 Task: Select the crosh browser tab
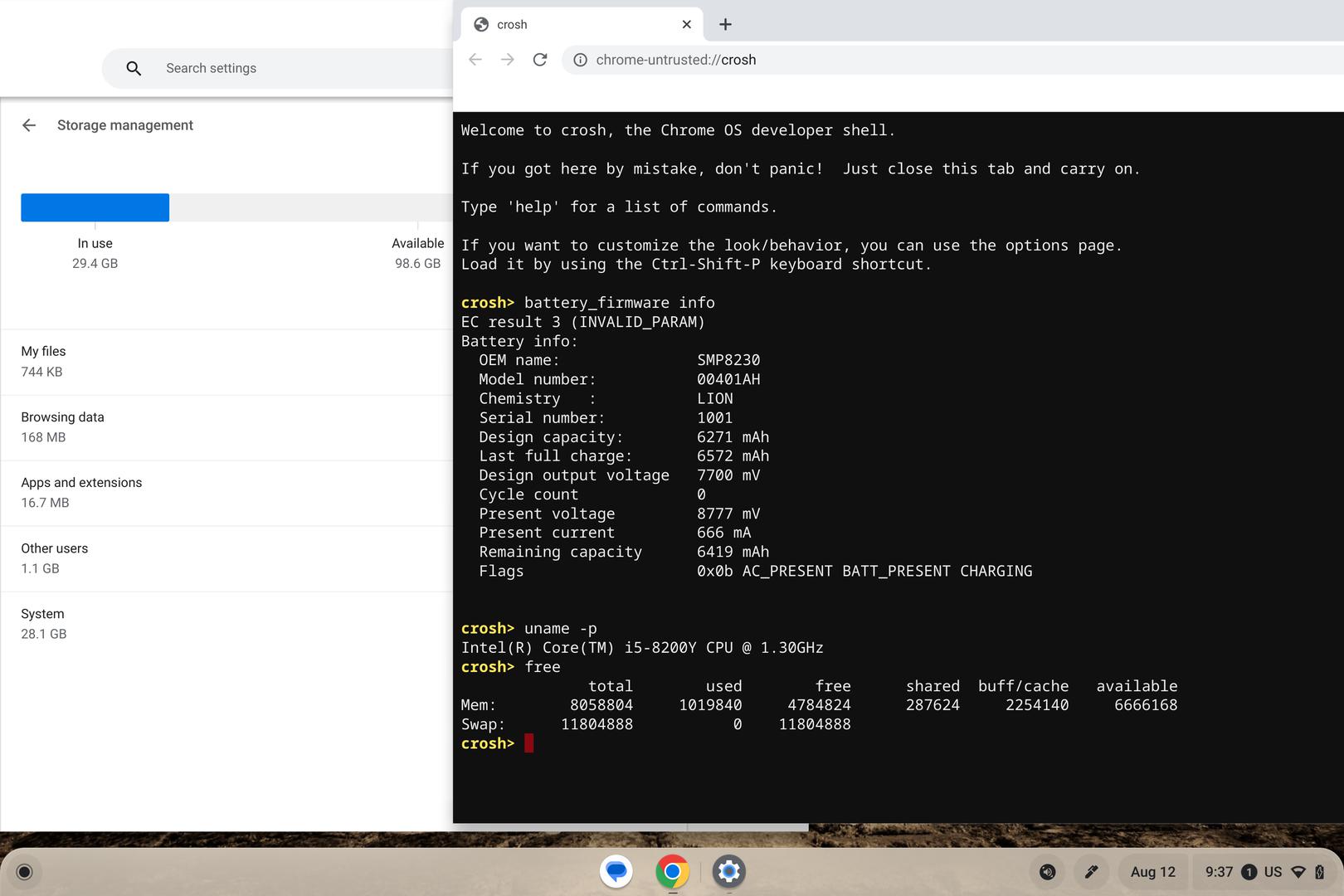[x=581, y=25]
